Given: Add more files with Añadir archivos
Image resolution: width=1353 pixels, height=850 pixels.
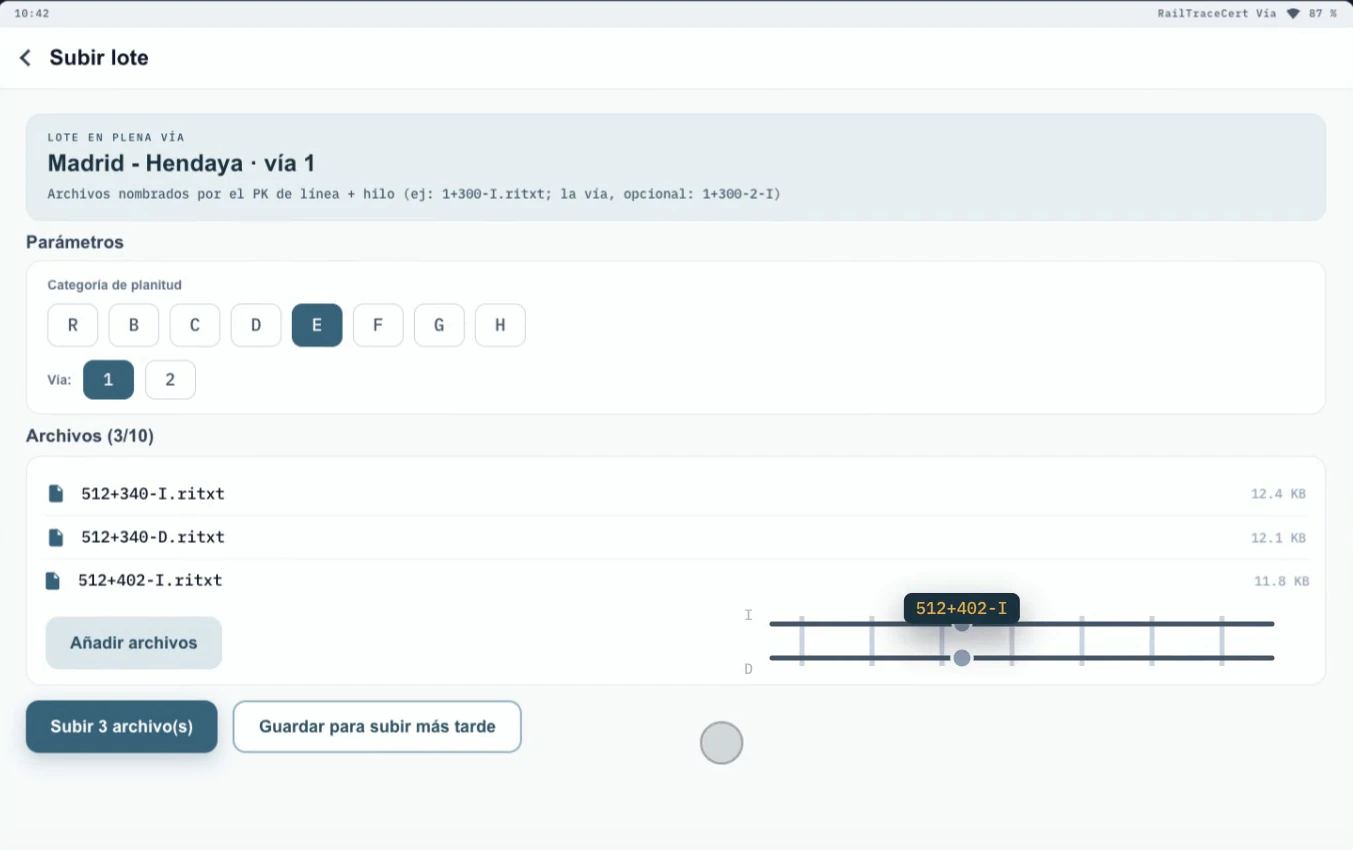Looking at the screenshot, I should (x=134, y=643).
